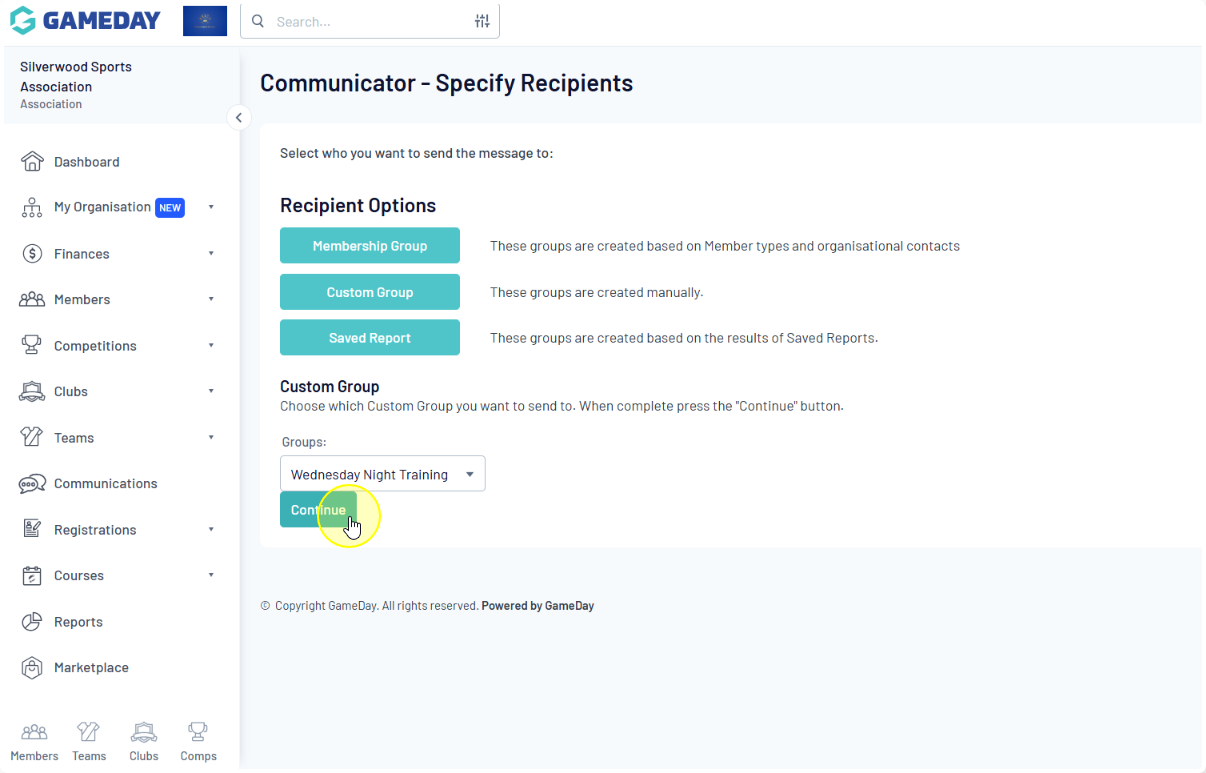
Task: Expand the My Organisation submenu arrow
Action: [x=211, y=207]
